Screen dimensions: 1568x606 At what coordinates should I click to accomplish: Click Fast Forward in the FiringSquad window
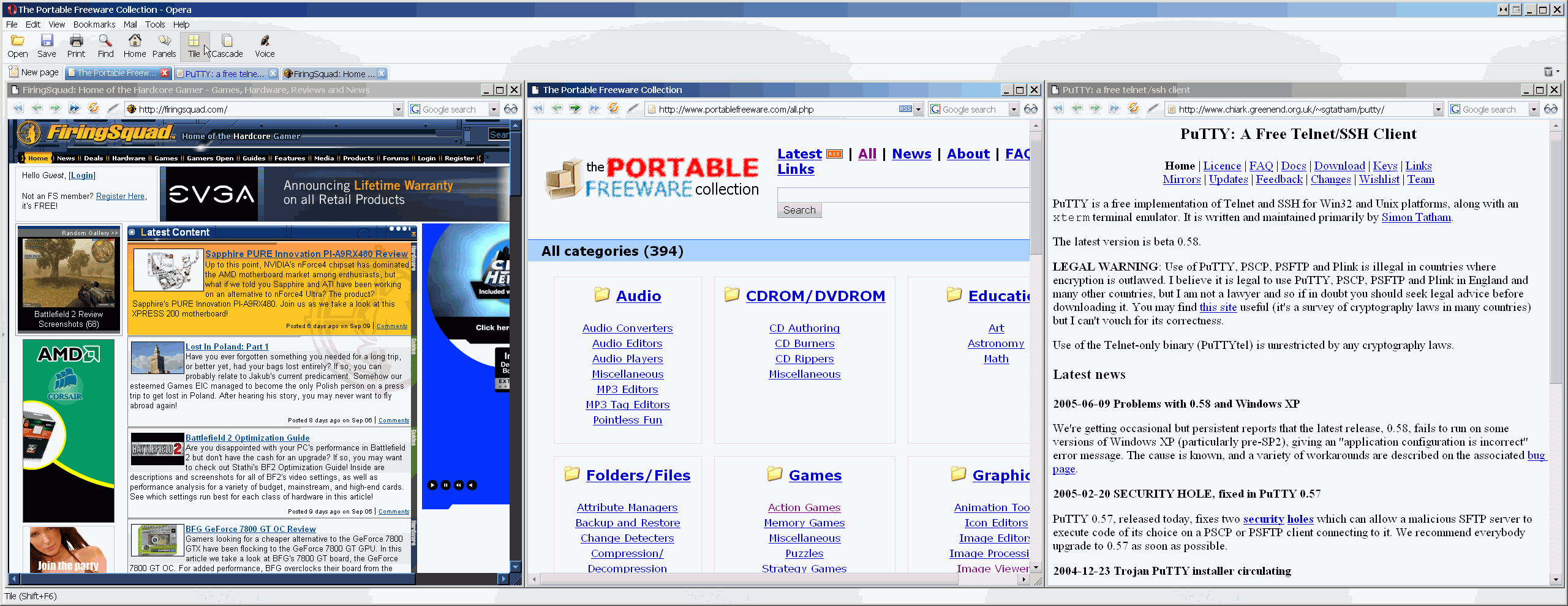(74, 109)
